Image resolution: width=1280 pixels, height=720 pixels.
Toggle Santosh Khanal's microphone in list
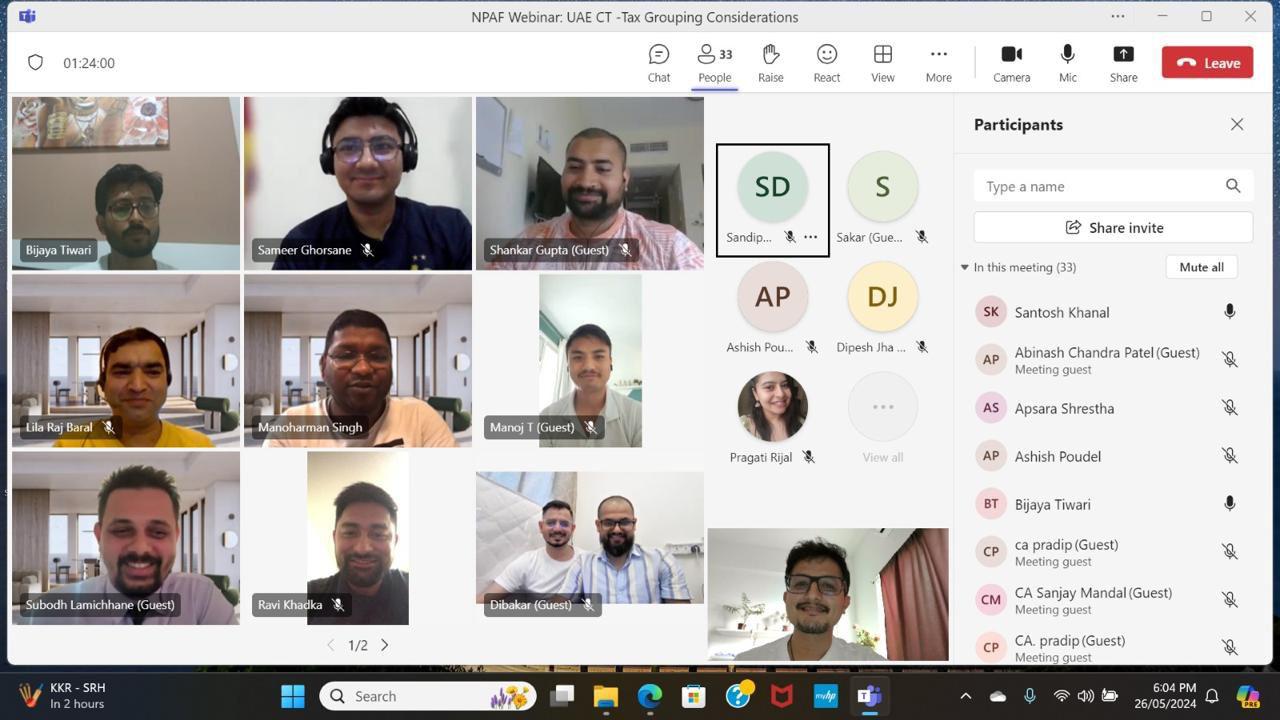pos(1229,312)
